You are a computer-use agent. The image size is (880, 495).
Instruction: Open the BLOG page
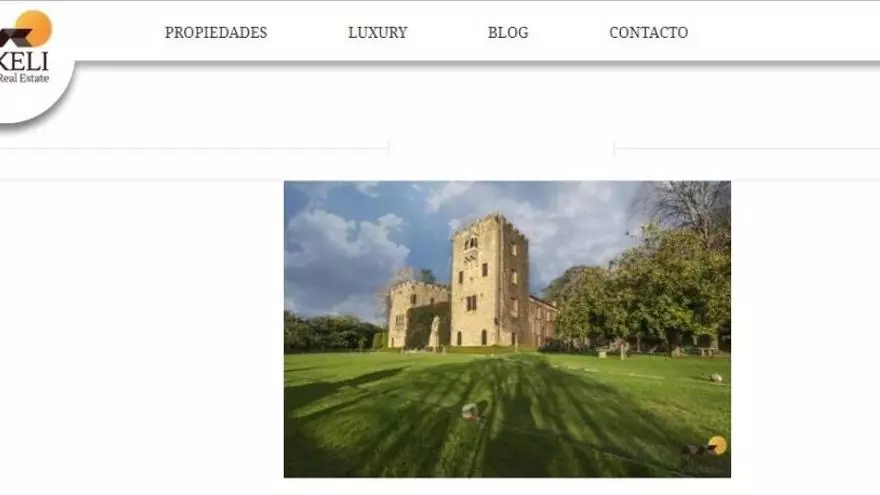[x=508, y=33]
